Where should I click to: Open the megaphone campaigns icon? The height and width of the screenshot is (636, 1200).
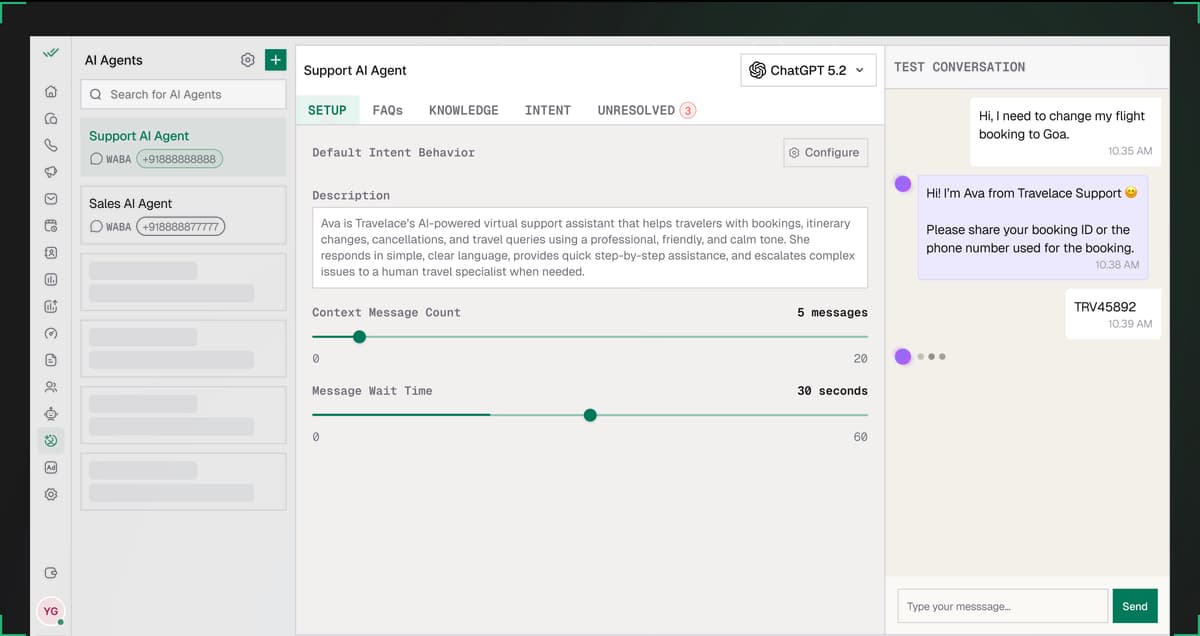pos(51,172)
